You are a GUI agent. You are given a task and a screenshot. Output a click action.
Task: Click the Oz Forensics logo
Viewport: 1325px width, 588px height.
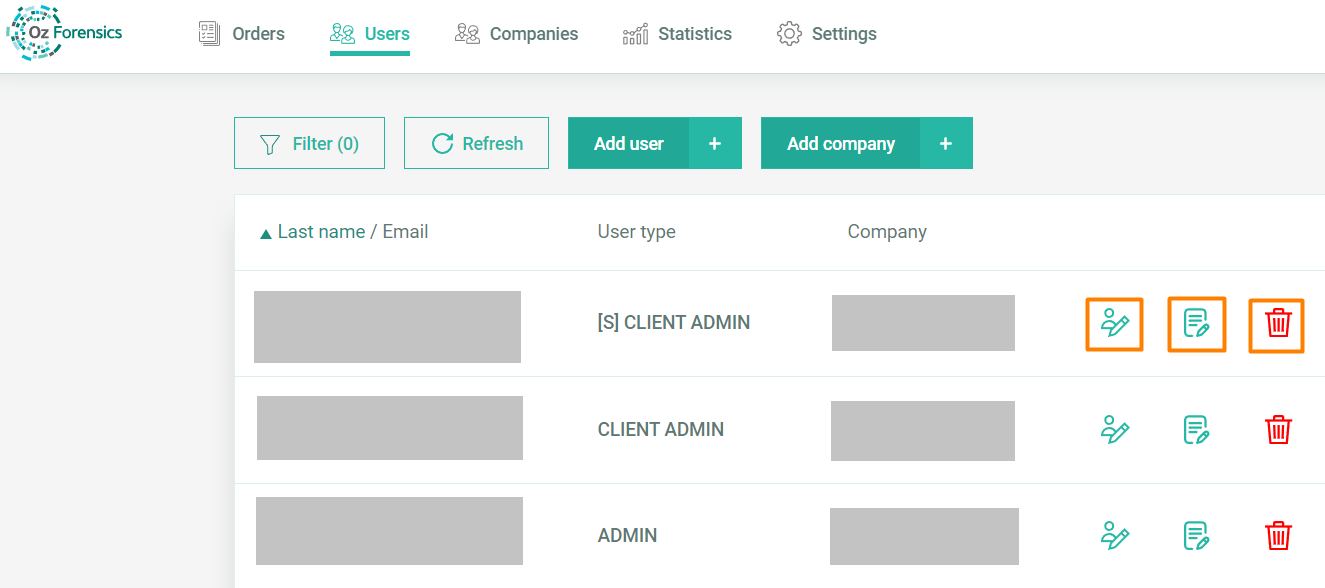coord(64,33)
